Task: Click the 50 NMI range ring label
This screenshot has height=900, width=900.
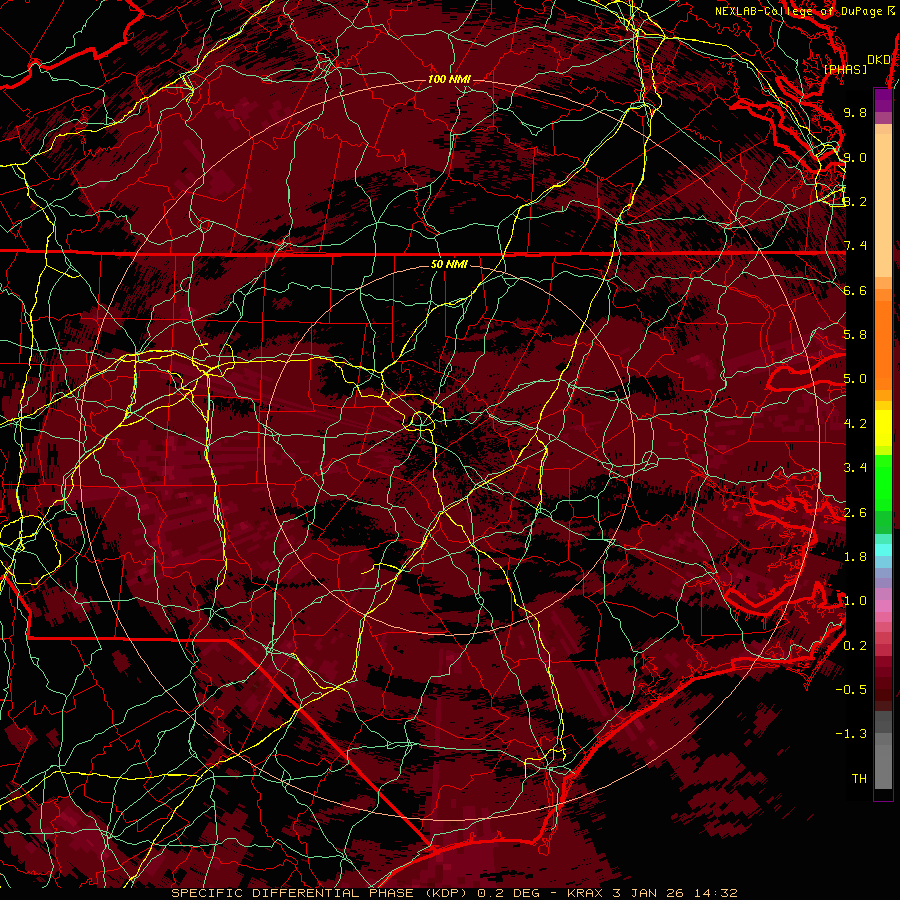Action: tap(449, 265)
